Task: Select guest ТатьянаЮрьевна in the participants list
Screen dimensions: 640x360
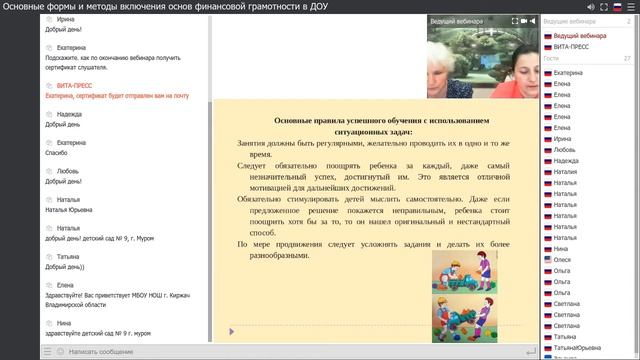Action: pyautogui.click(x=577, y=348)
